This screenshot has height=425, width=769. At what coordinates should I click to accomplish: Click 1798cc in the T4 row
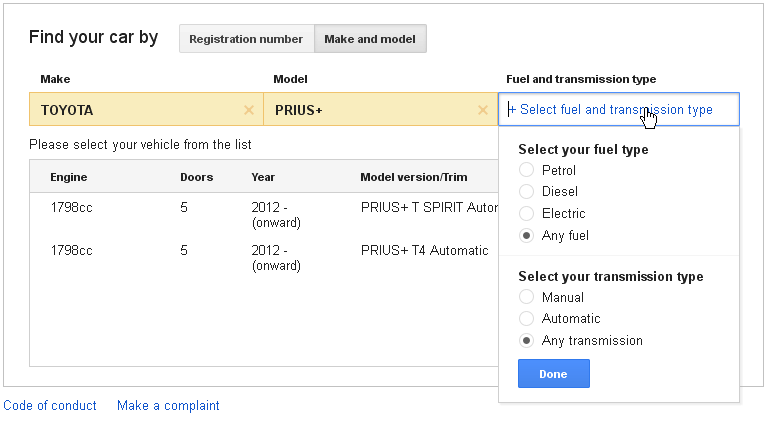(72, 250)
